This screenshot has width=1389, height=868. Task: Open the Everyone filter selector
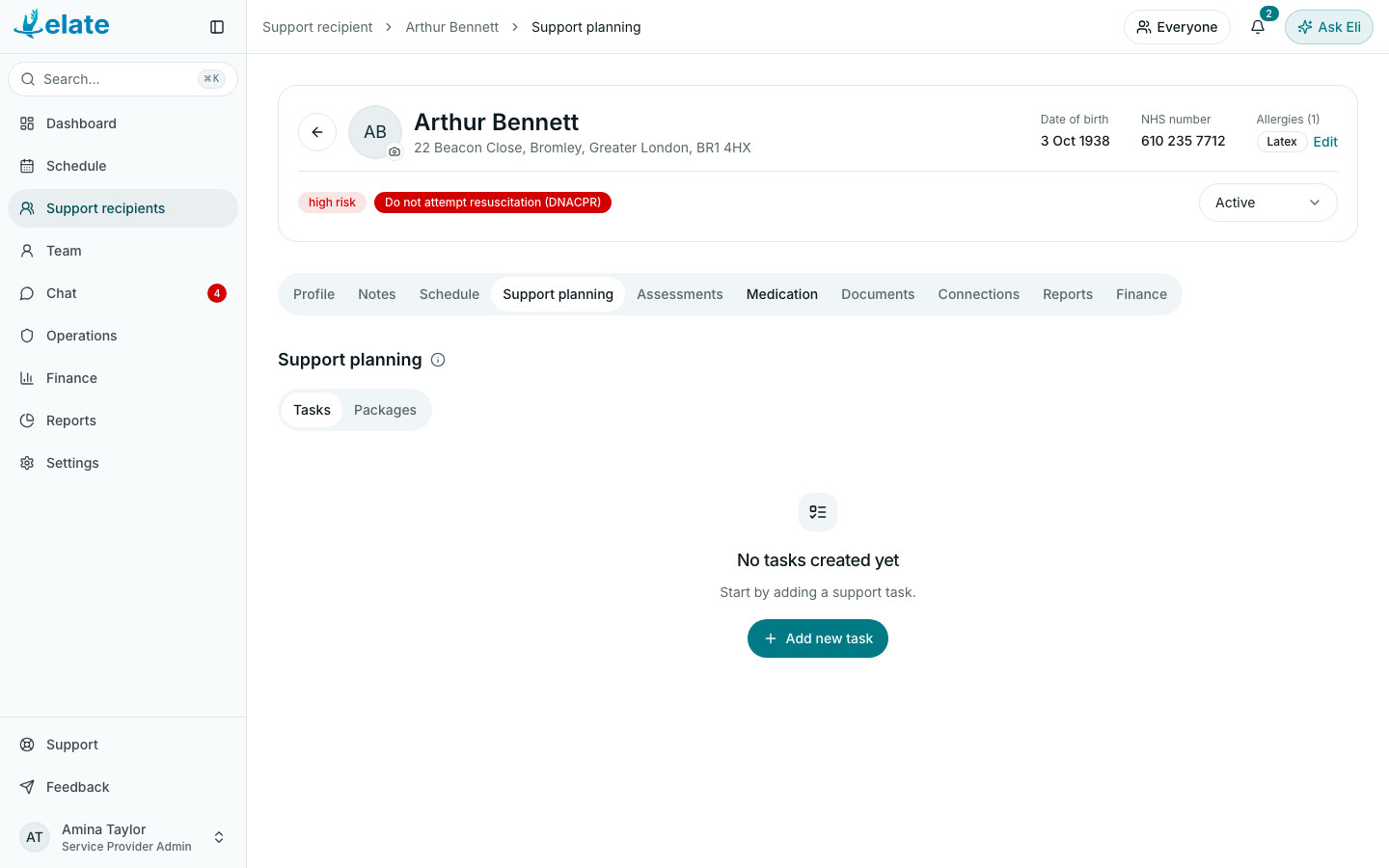(x=1177, y=27)
